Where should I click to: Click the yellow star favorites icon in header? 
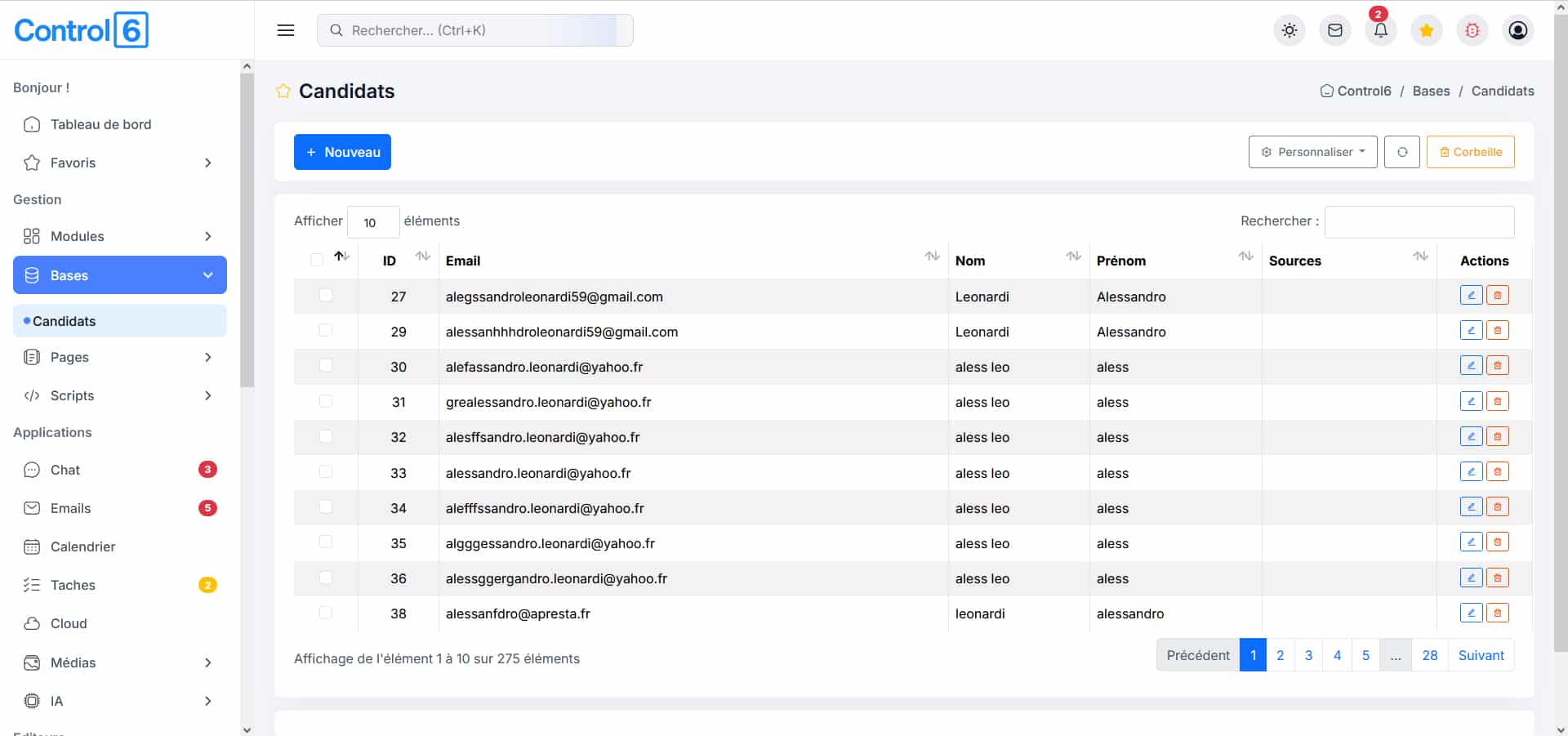click(x=1426, y=30)
